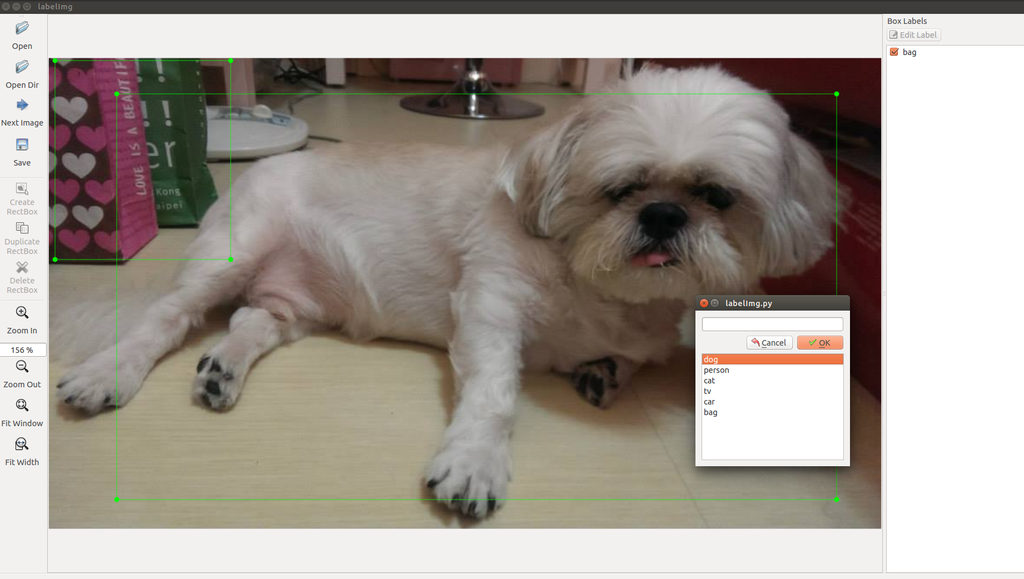Select 'bag' in the dialog list

771,412
